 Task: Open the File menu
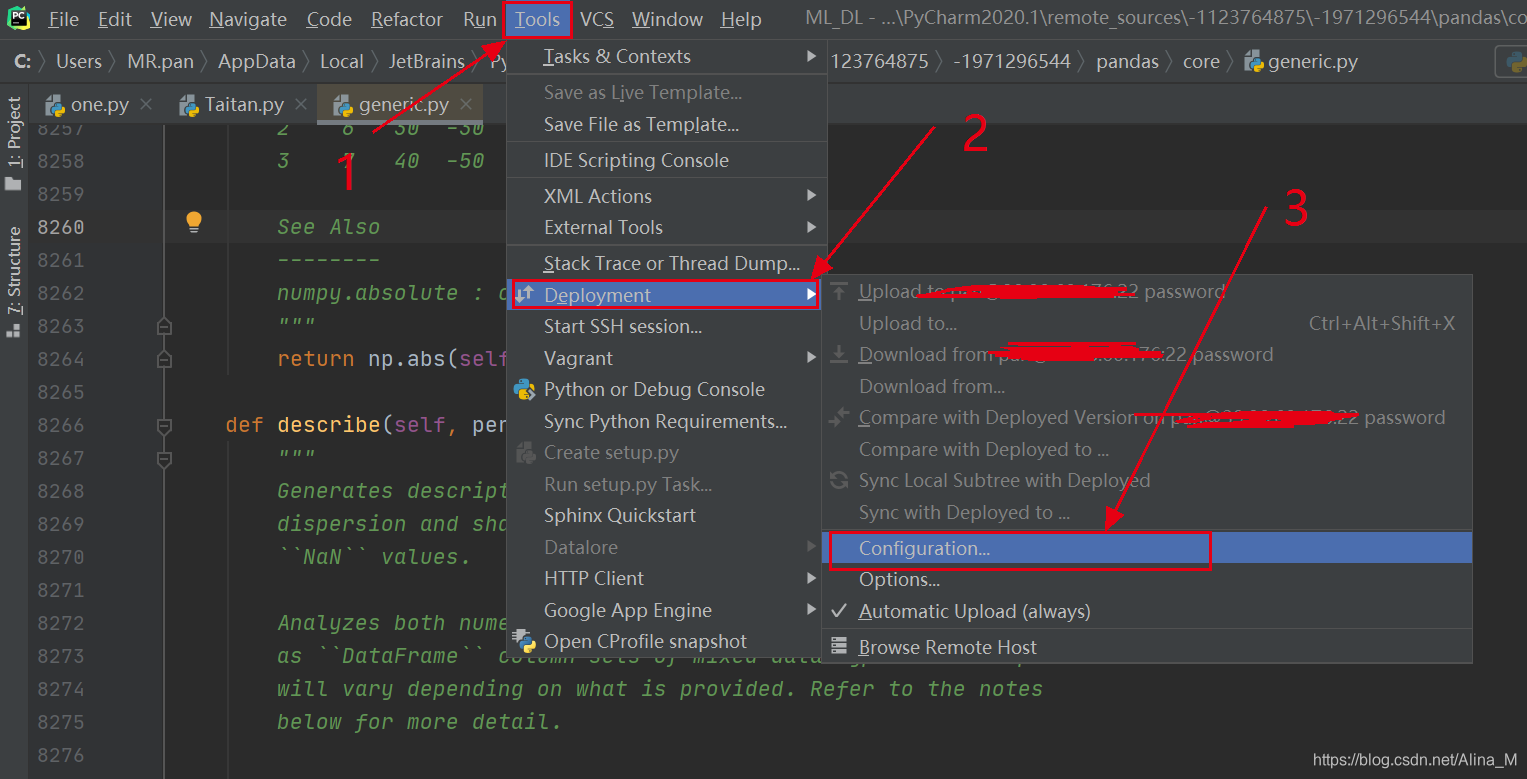pos(63,19)
